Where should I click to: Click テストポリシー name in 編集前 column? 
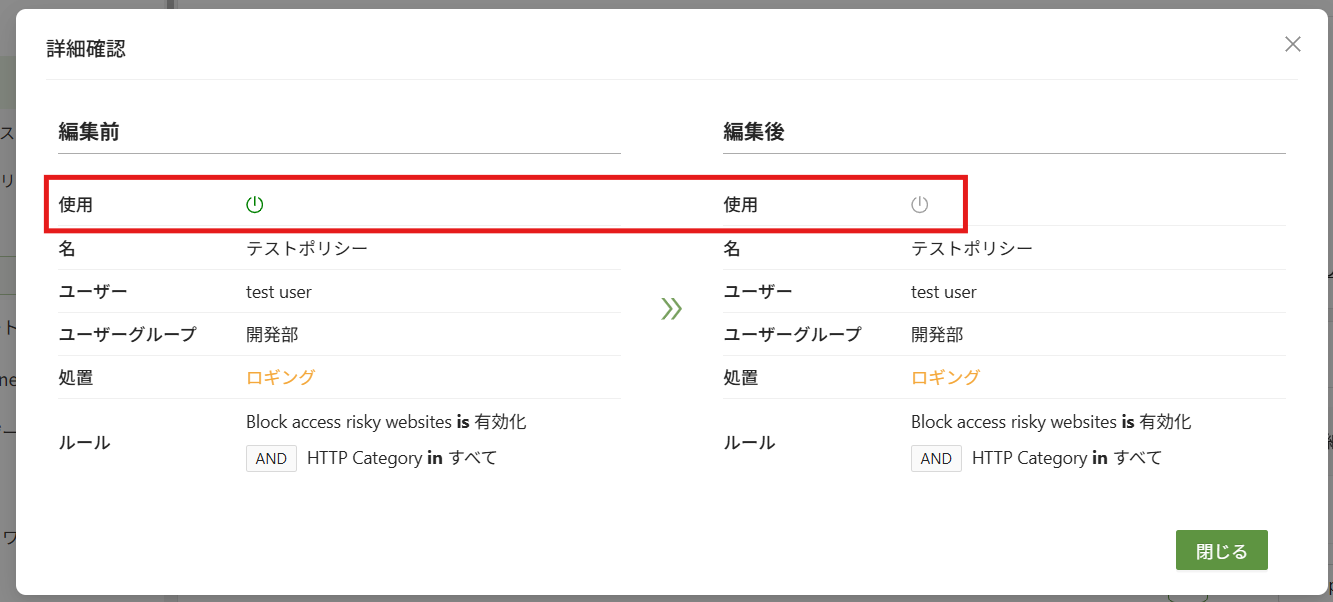[x=307, y=248]
